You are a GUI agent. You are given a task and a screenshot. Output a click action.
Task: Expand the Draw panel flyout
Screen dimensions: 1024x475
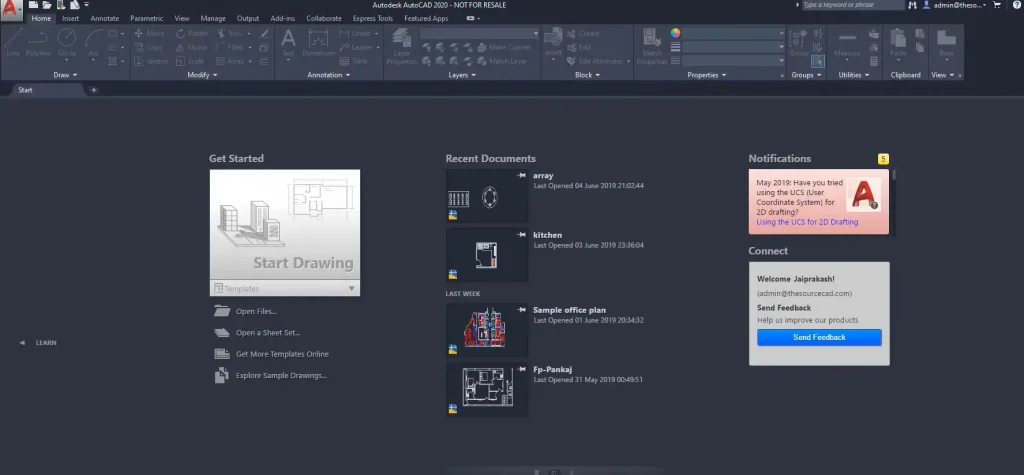click(65, 75)
